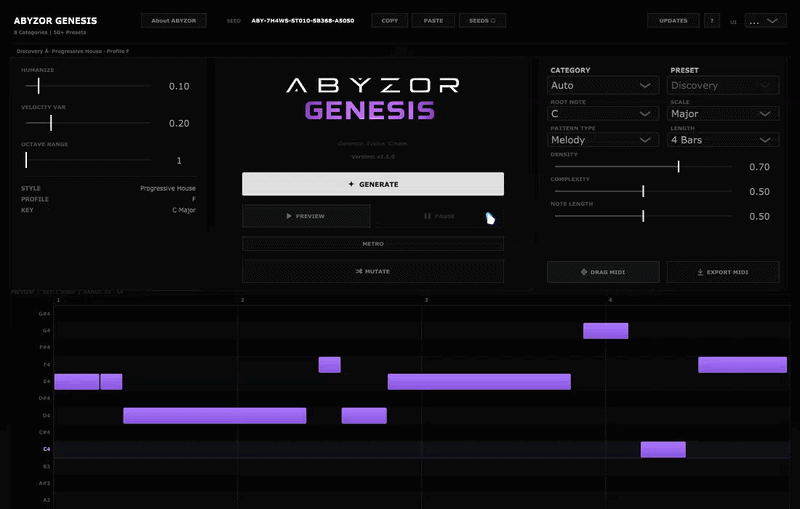The height and width of the screenshot is (509, 800).
Task: Click the Humanize value 0.10
Action: pos(179,86)
